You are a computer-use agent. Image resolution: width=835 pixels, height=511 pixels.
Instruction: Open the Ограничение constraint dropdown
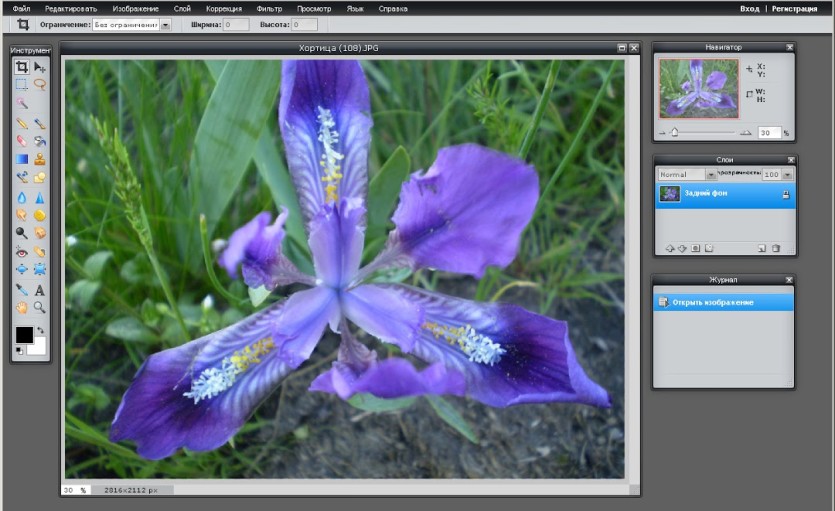(166, 24)
